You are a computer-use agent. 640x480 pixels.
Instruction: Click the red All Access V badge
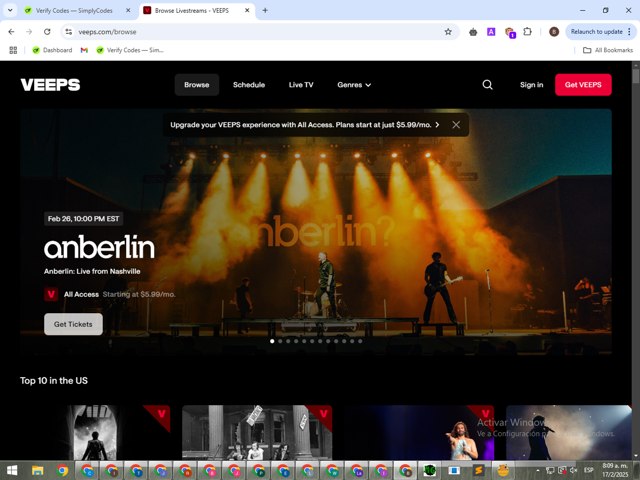click(x=51, y=294)
